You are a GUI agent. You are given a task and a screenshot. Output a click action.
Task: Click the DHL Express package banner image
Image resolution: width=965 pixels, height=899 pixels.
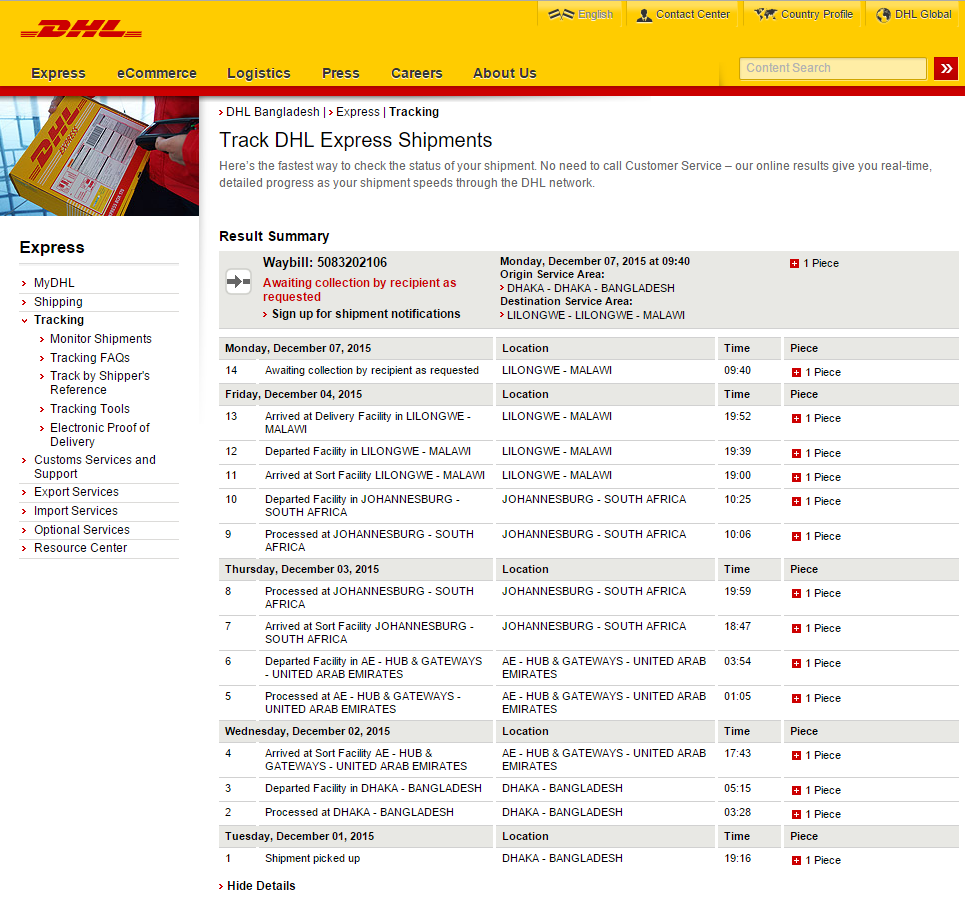tap(99, 156)
